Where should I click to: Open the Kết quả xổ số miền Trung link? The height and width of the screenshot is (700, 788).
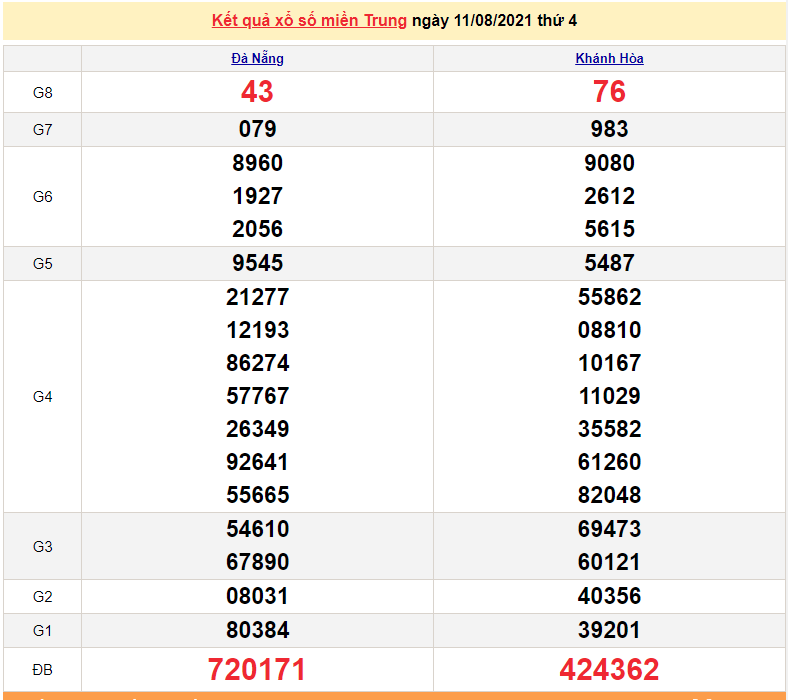(x=309, y=21)
